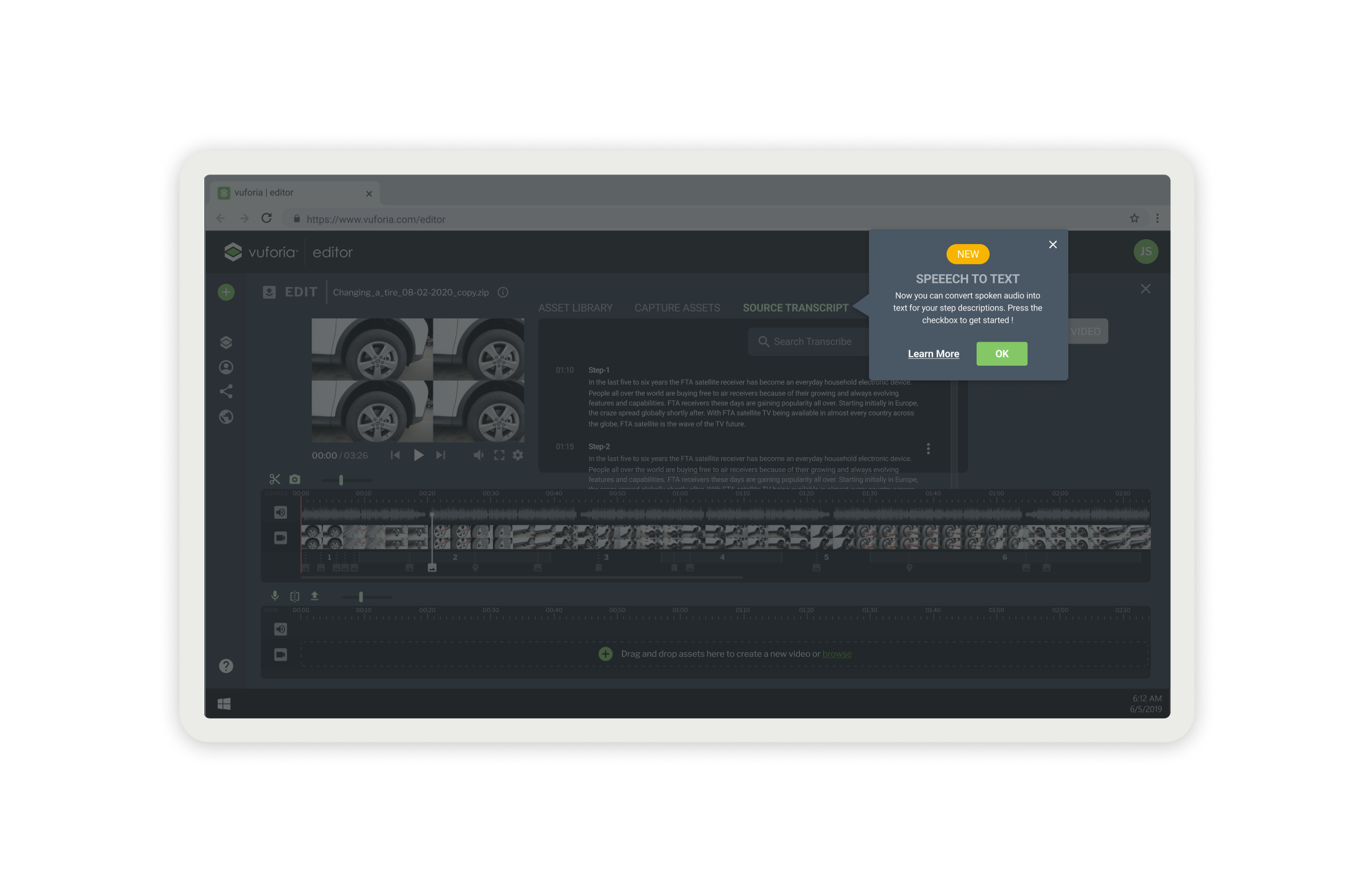
Task: Click the microphone record icon
Action: click(x=275, y=596)
